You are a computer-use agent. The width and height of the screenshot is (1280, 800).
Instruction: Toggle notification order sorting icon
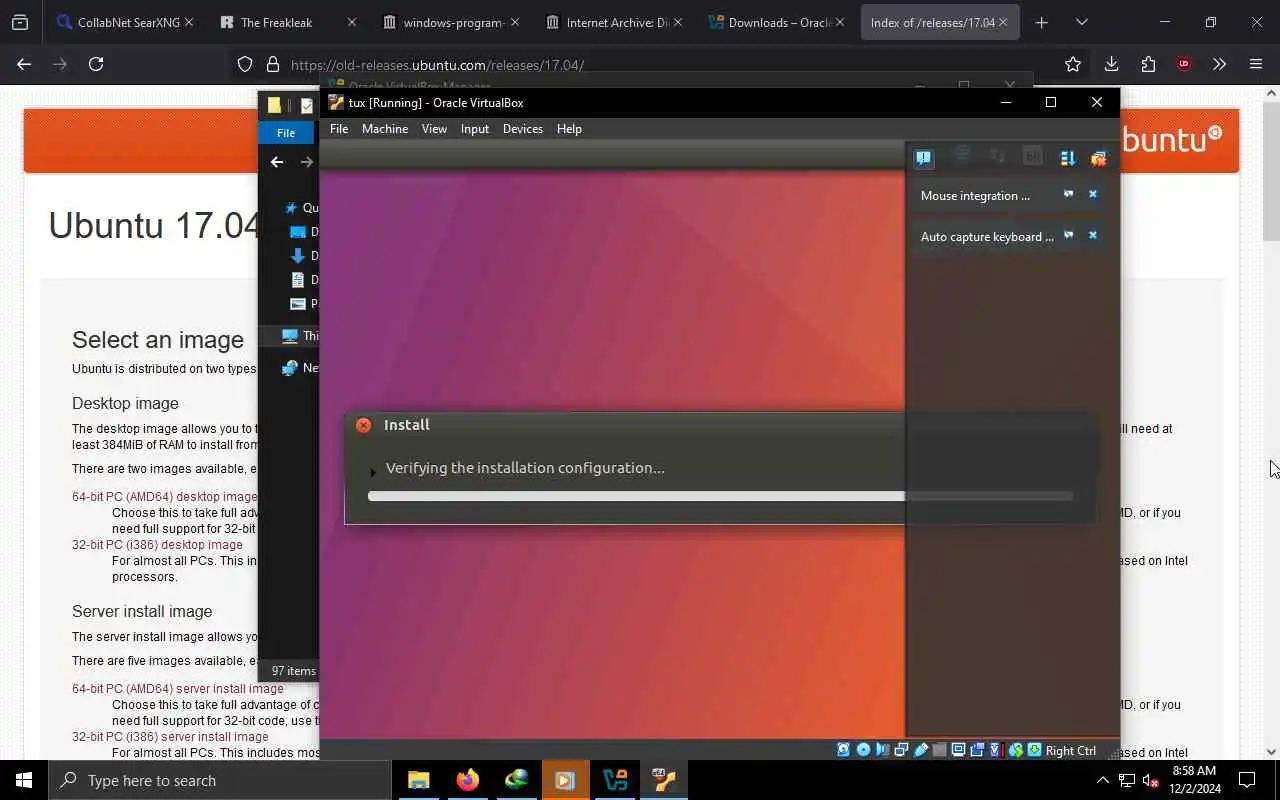1067,158
